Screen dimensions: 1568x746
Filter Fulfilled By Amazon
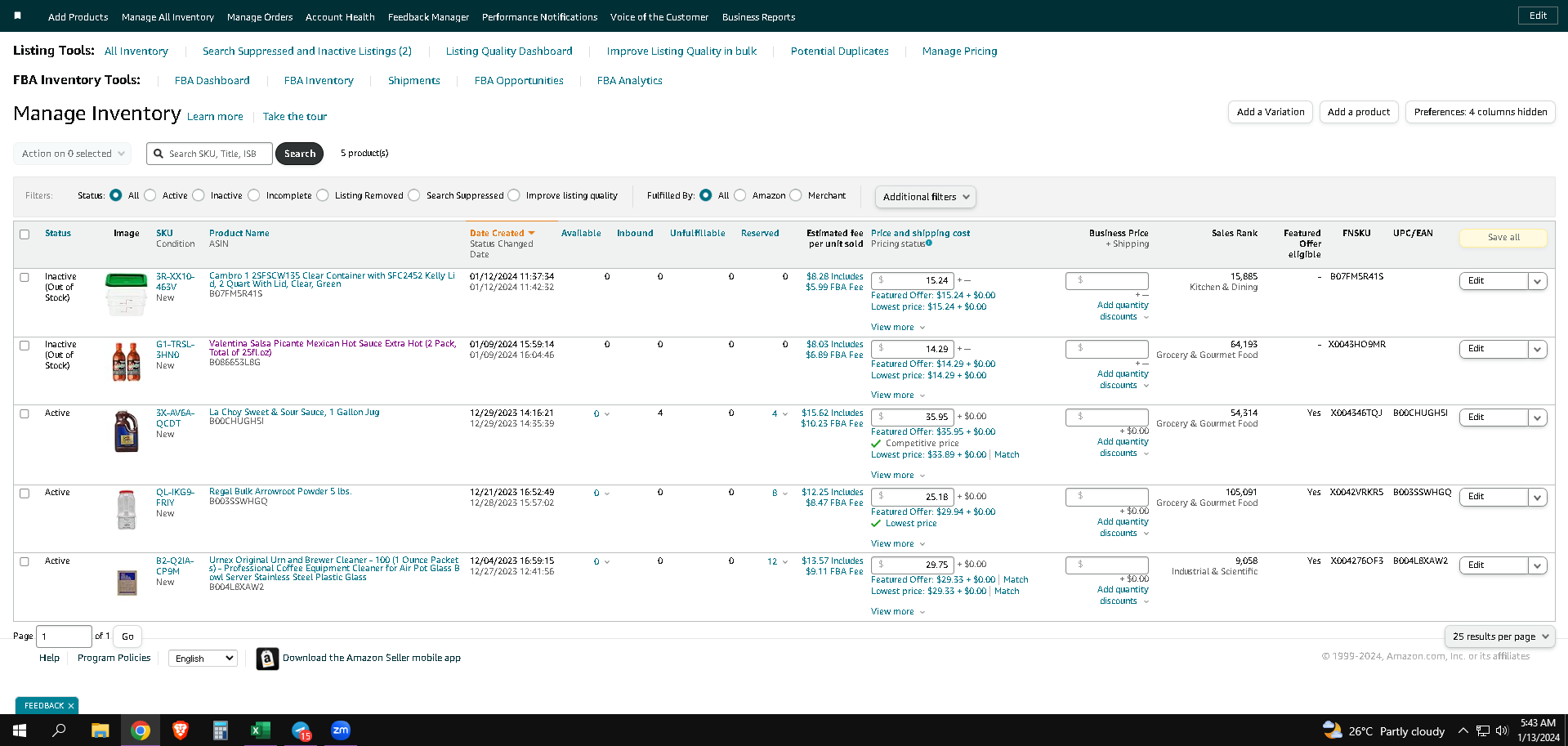click(740, 195)
